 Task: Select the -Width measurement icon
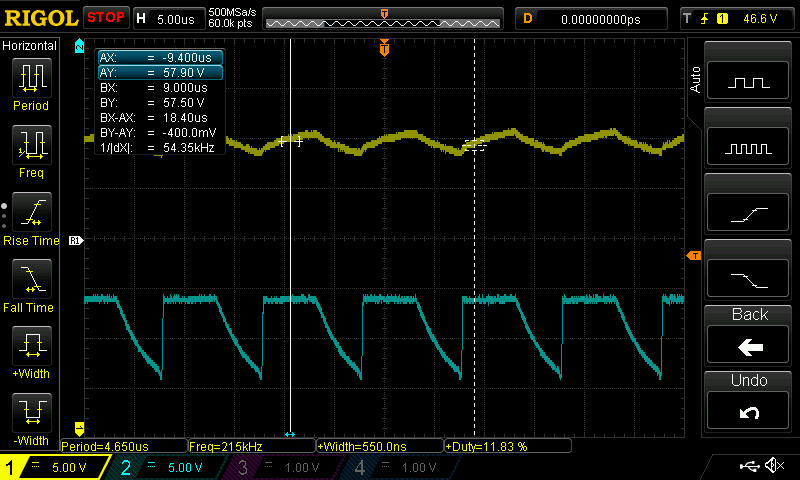[x=32, y=413]
